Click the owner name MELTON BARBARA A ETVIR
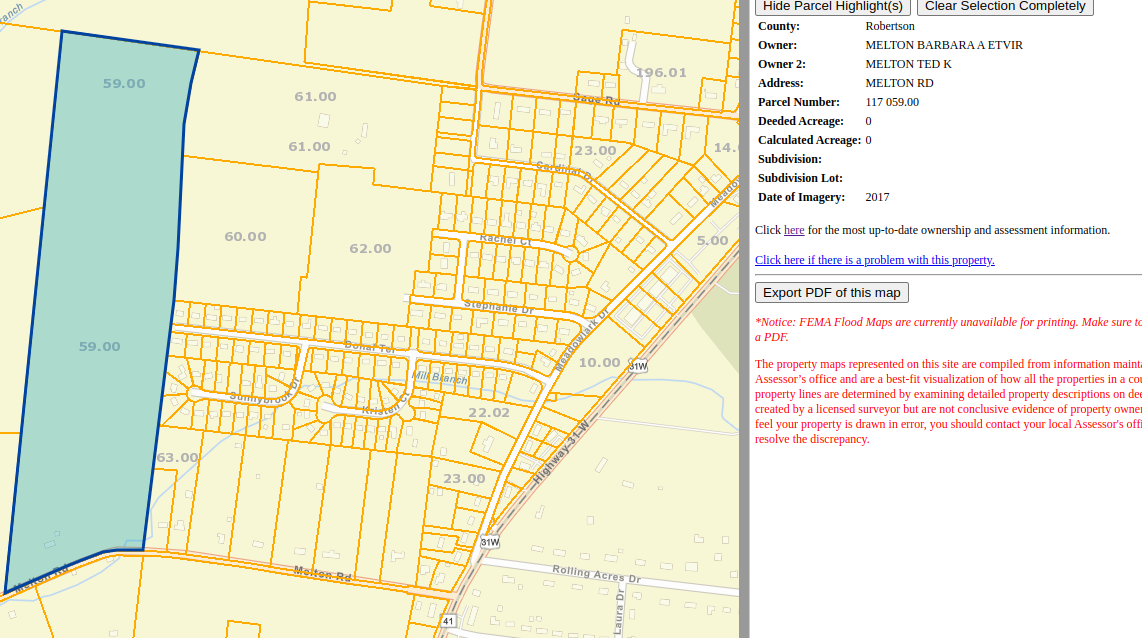Viewport: 1142px width, 638px height. point(944,45)
